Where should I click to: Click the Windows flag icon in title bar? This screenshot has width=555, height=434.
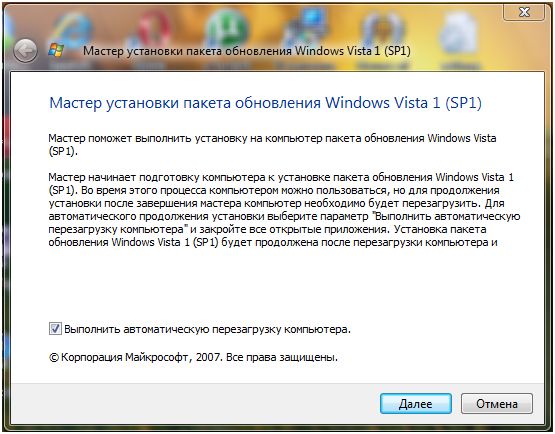pyautogui.click(x=56, y=51)
